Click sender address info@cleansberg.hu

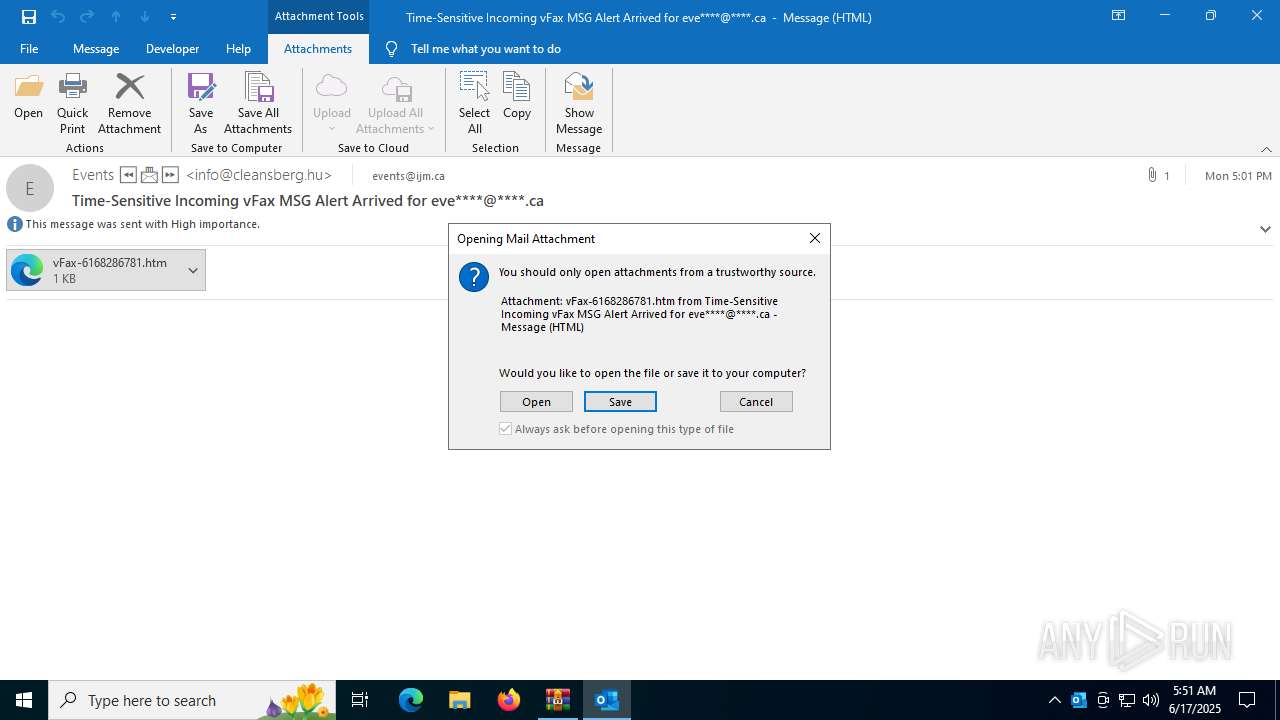[x=259, y=175]
